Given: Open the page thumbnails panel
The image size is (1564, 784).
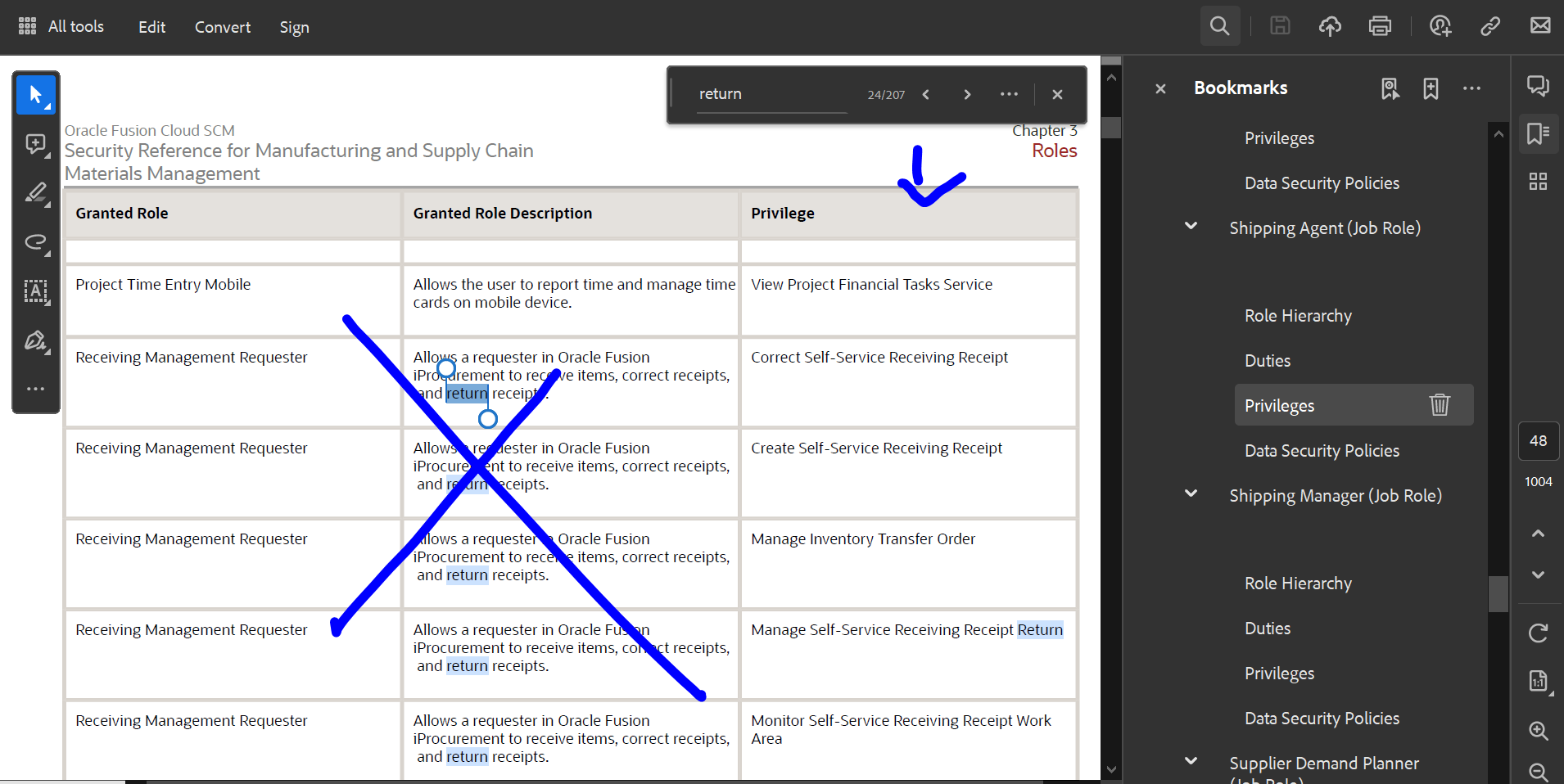Looking at the screenshot, I should 1539,182.
